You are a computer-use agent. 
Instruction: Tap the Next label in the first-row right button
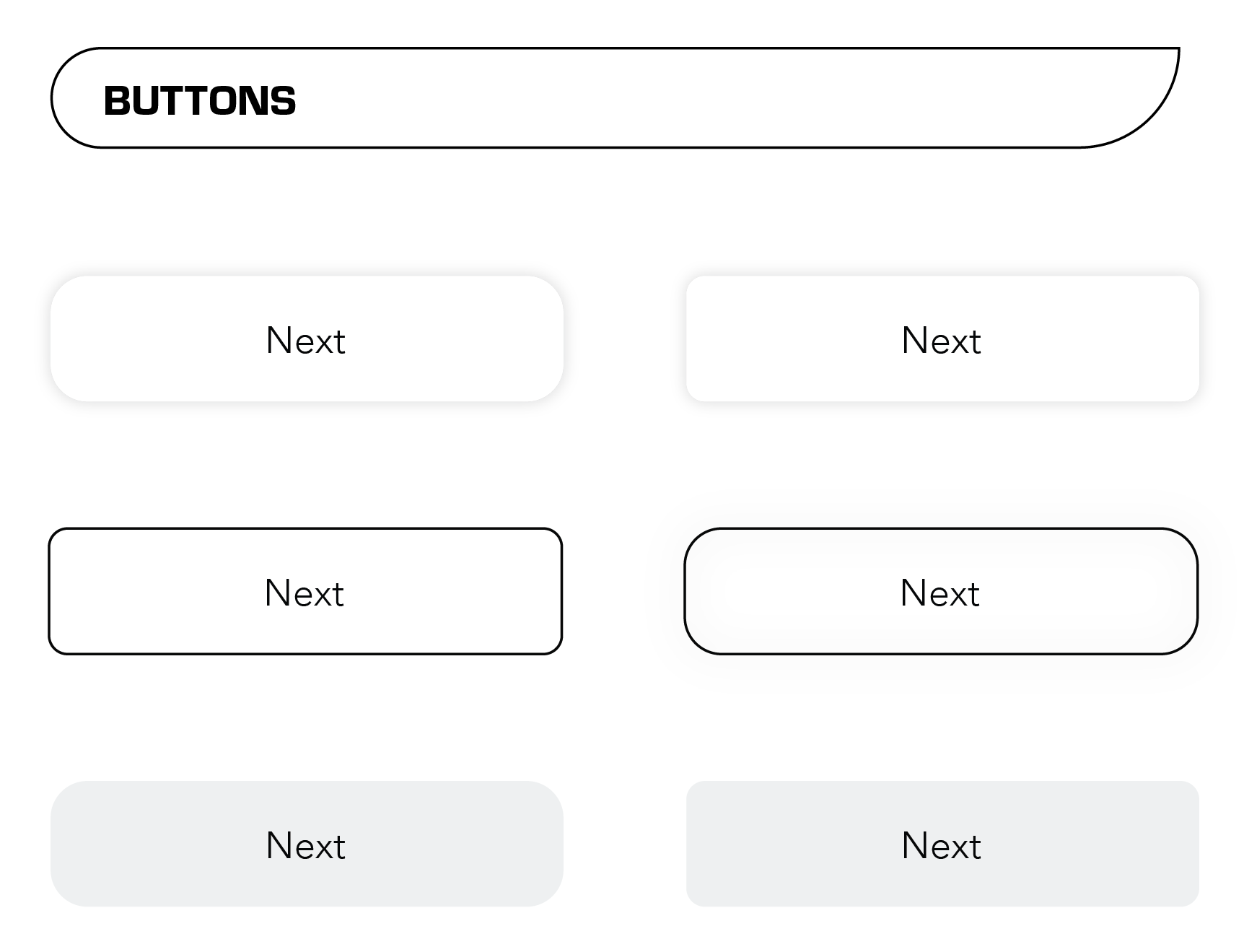click(942, 340)
